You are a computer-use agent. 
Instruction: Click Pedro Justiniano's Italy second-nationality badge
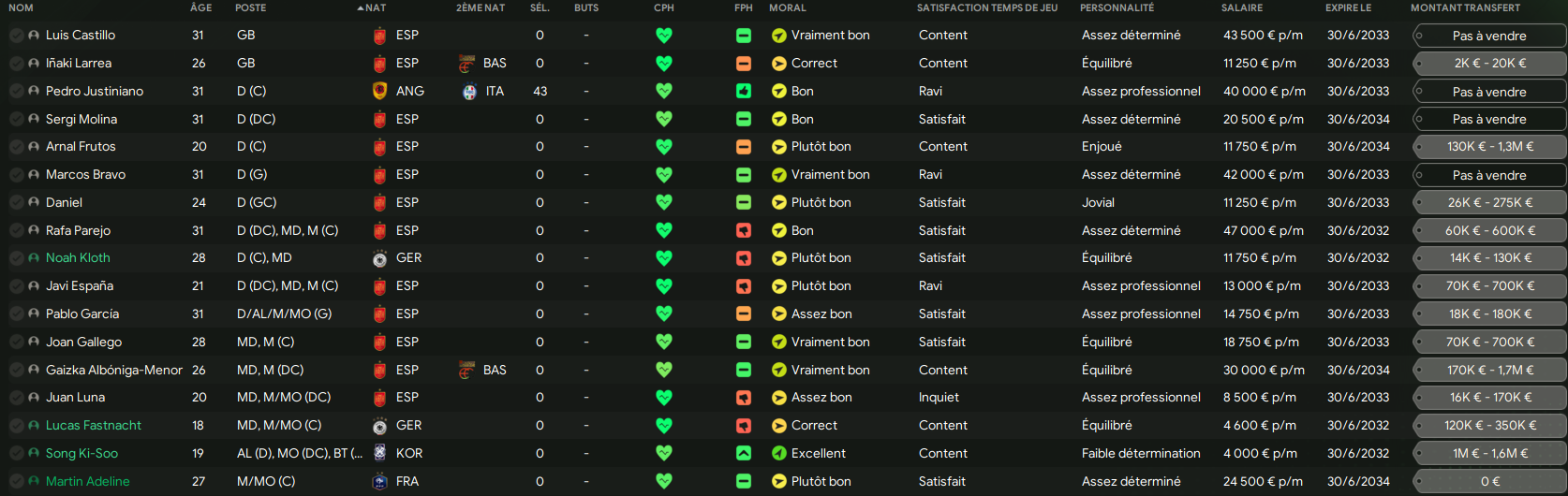[x=469, y=92]
